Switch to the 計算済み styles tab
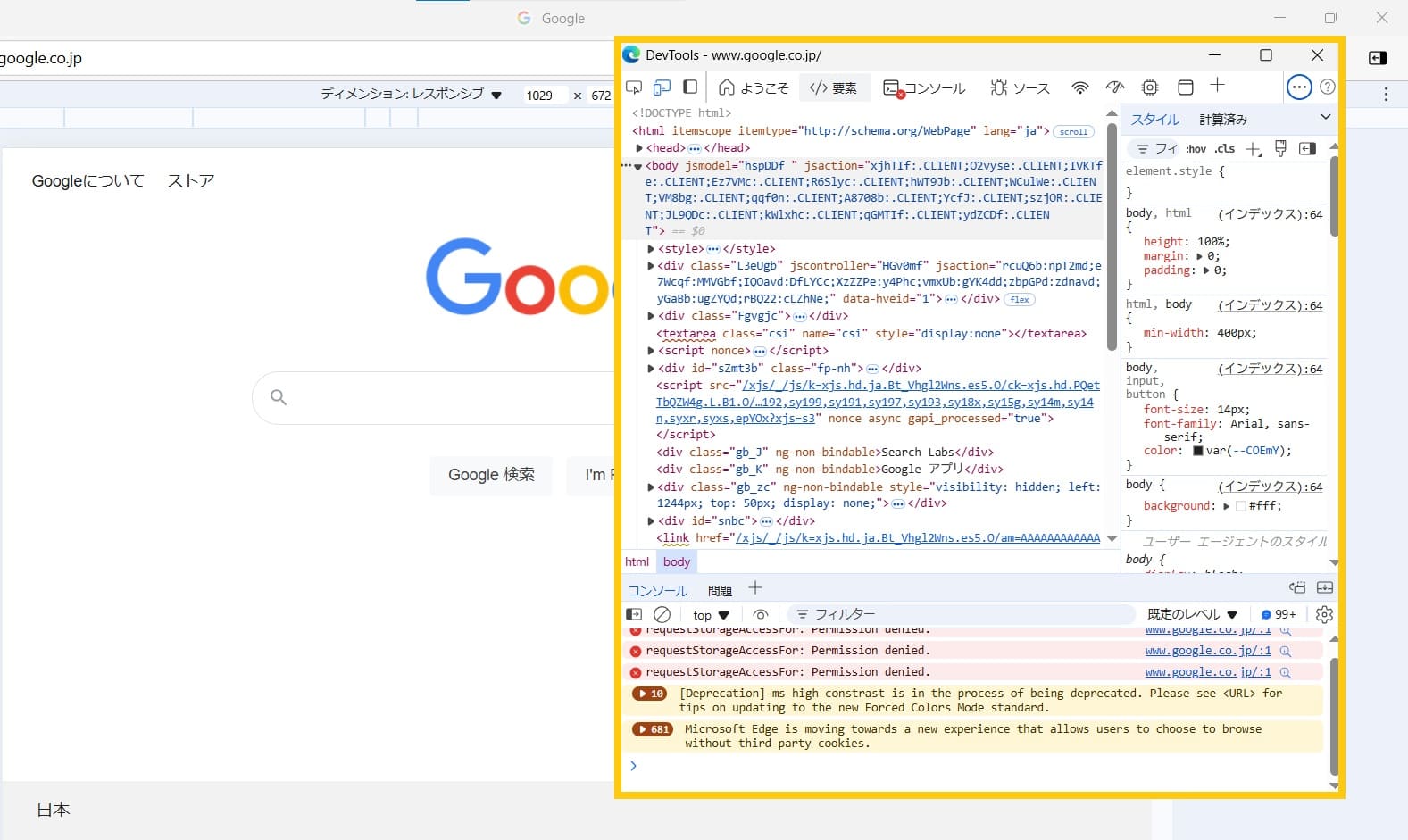1408x840 pixels. pyautogui.click(x=1223, y=120)
